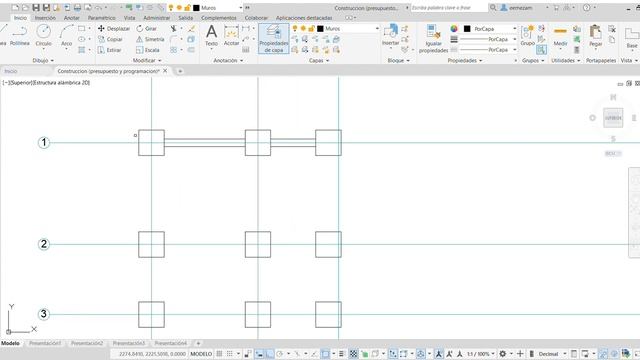Click the Base view tool
Viewport: 640px width, 360px height.
(x=632, y=38)
